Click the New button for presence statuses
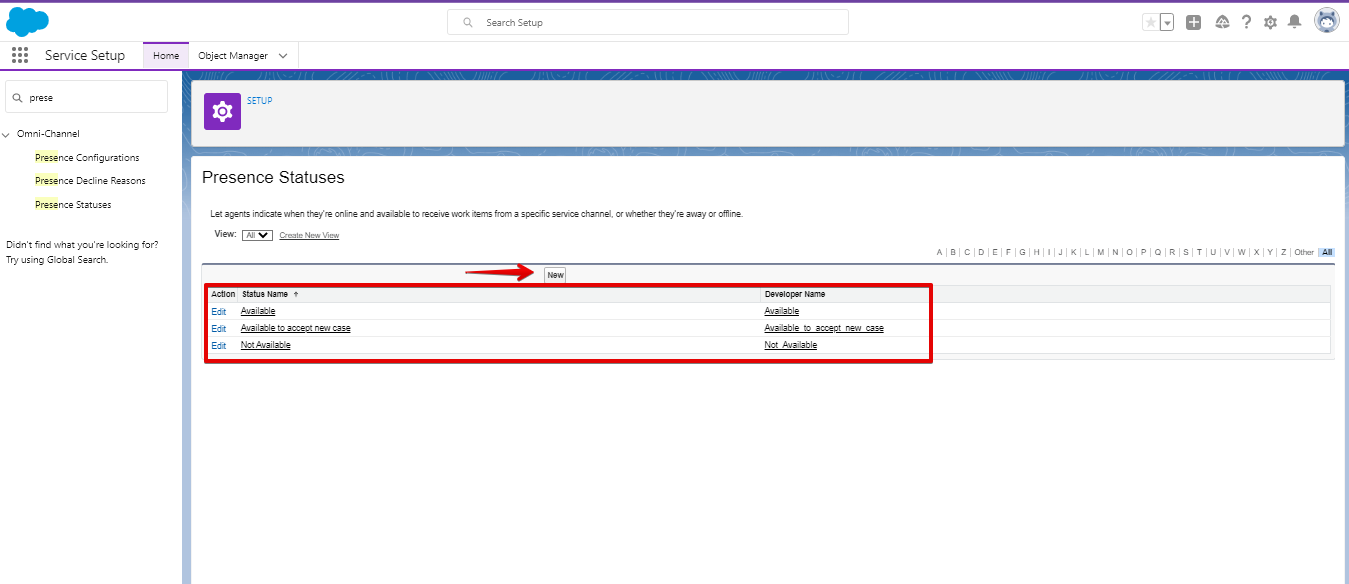This screenshot has width=1349, height=584. pyautogui.click(x=554, y=273)
